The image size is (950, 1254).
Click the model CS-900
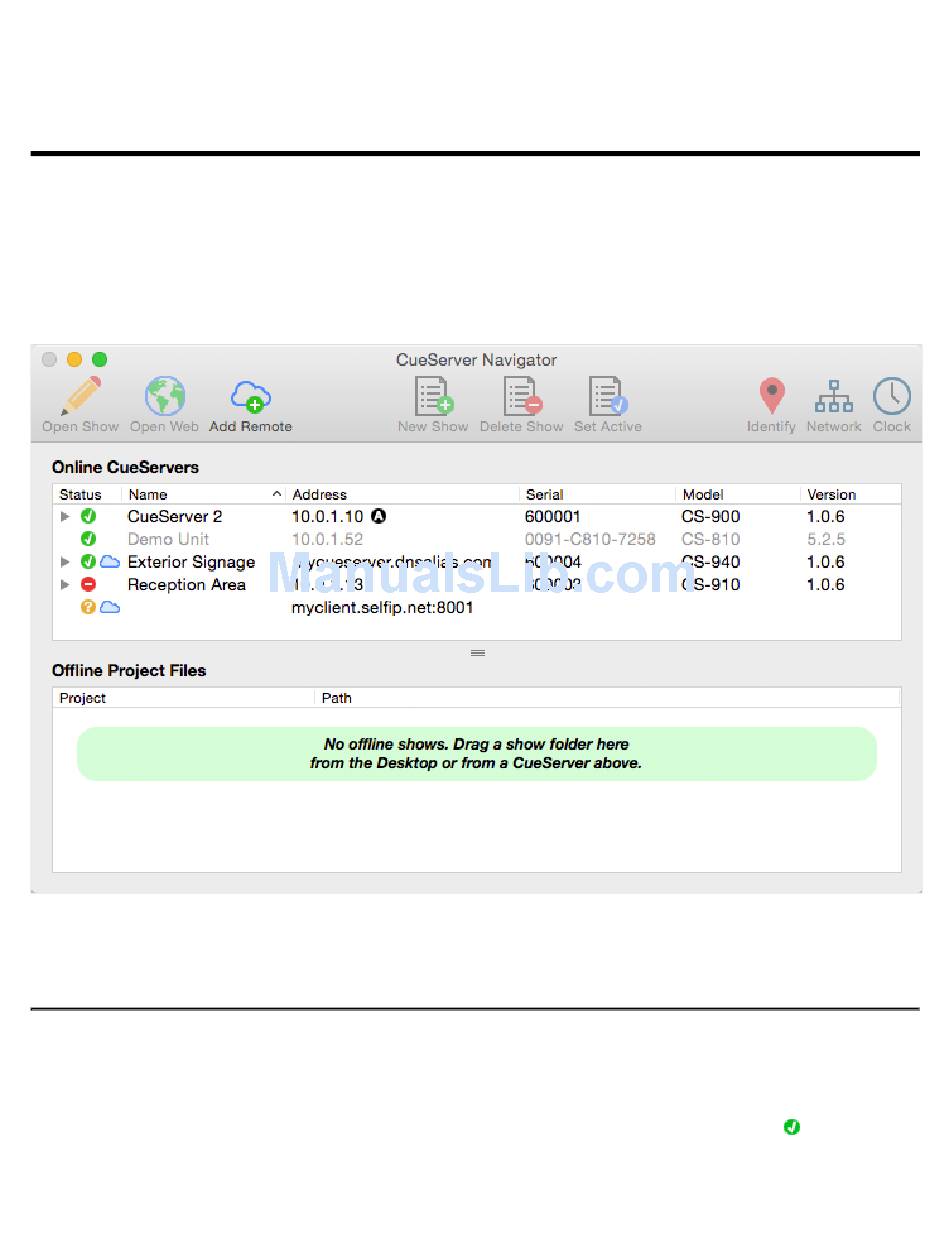(712, 517)
